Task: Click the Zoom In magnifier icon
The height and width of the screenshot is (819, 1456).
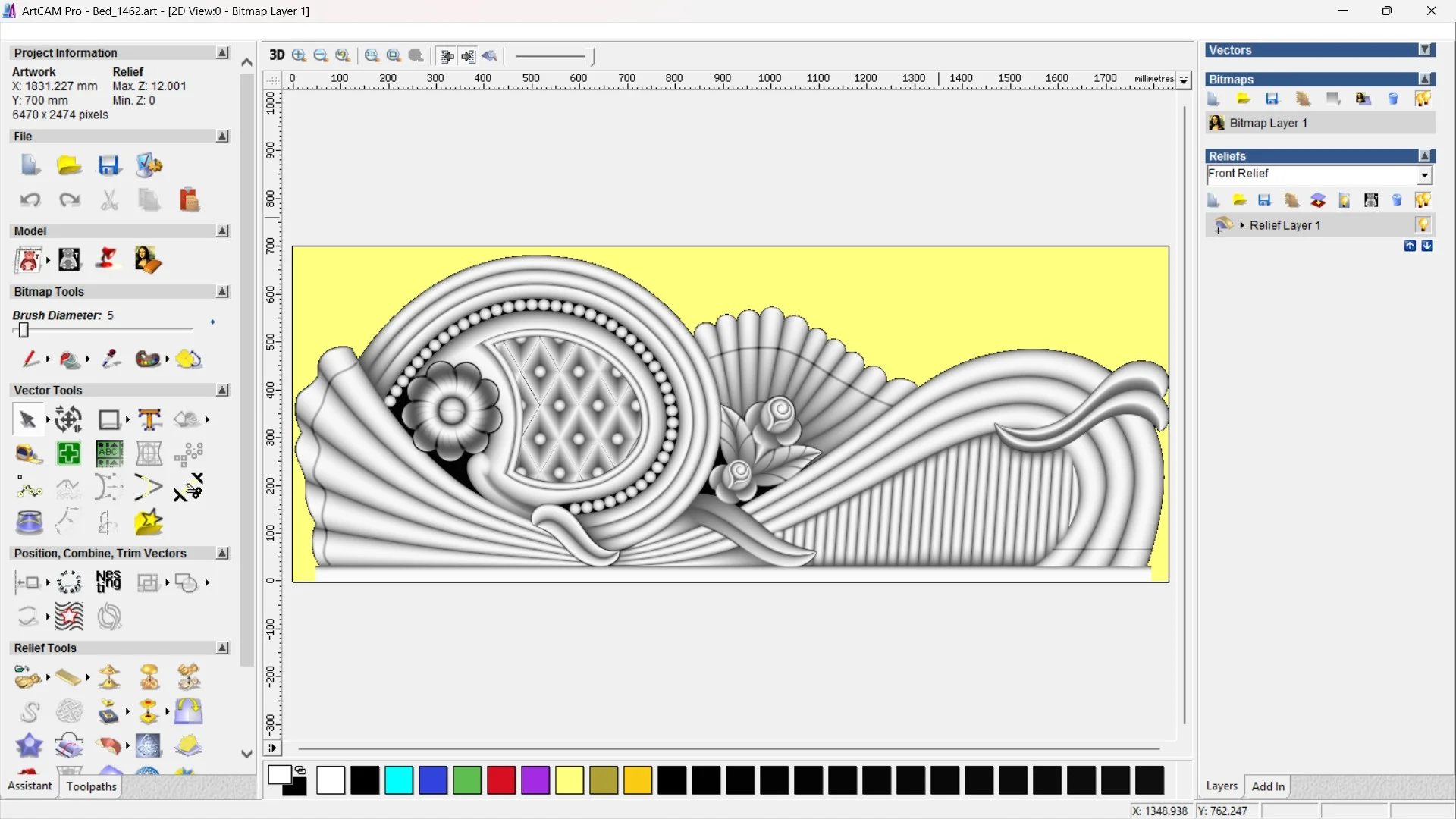Action: (x=299, y=55)
